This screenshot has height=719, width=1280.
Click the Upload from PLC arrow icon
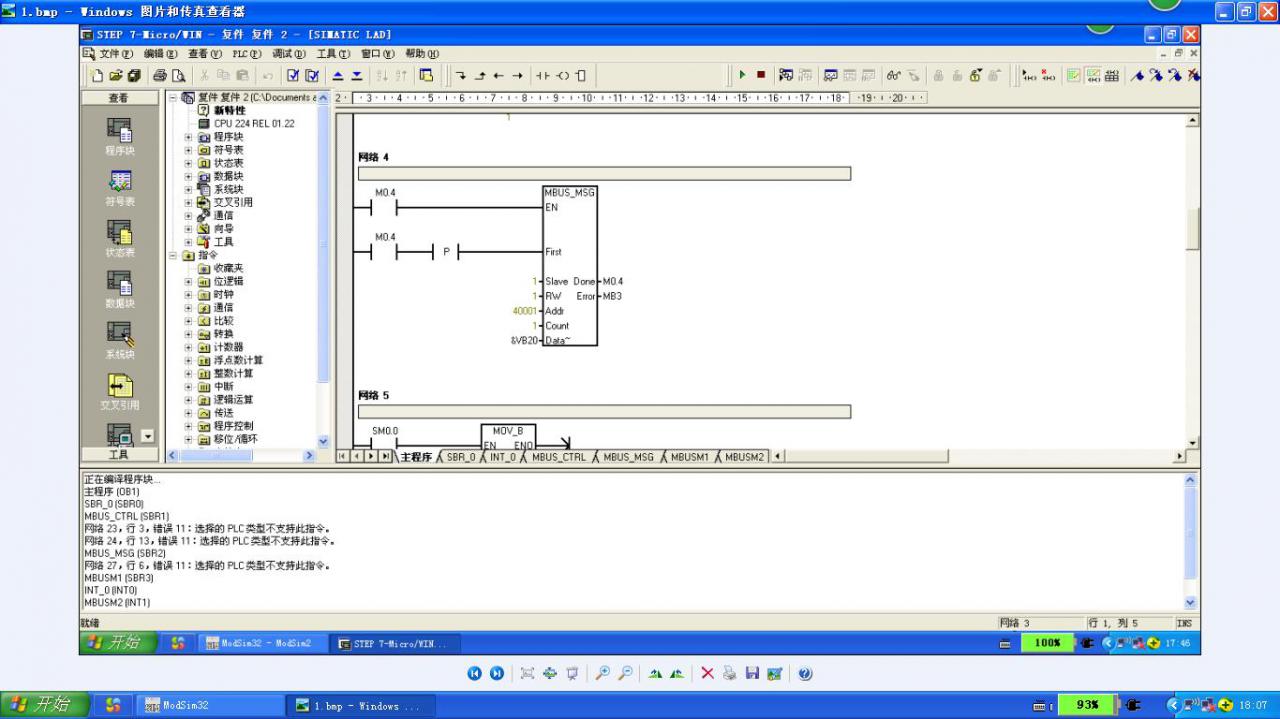[337, 75]
